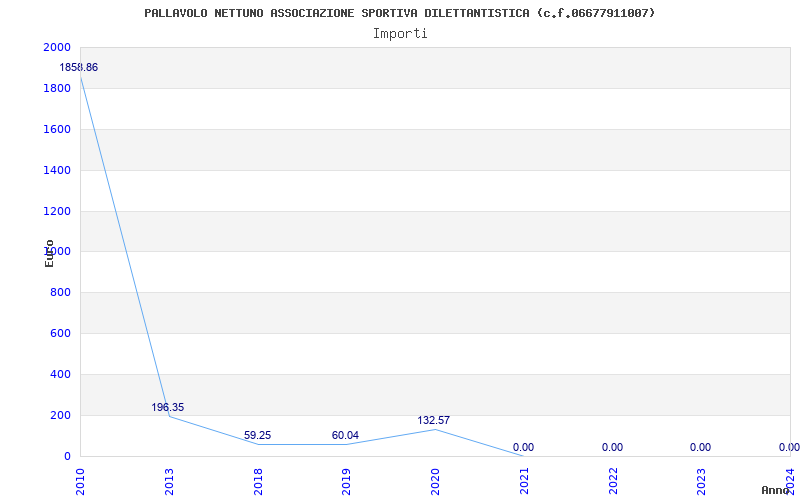Click the 0.00 label above 2022
The image size is (800, 500).
point(612,447)
